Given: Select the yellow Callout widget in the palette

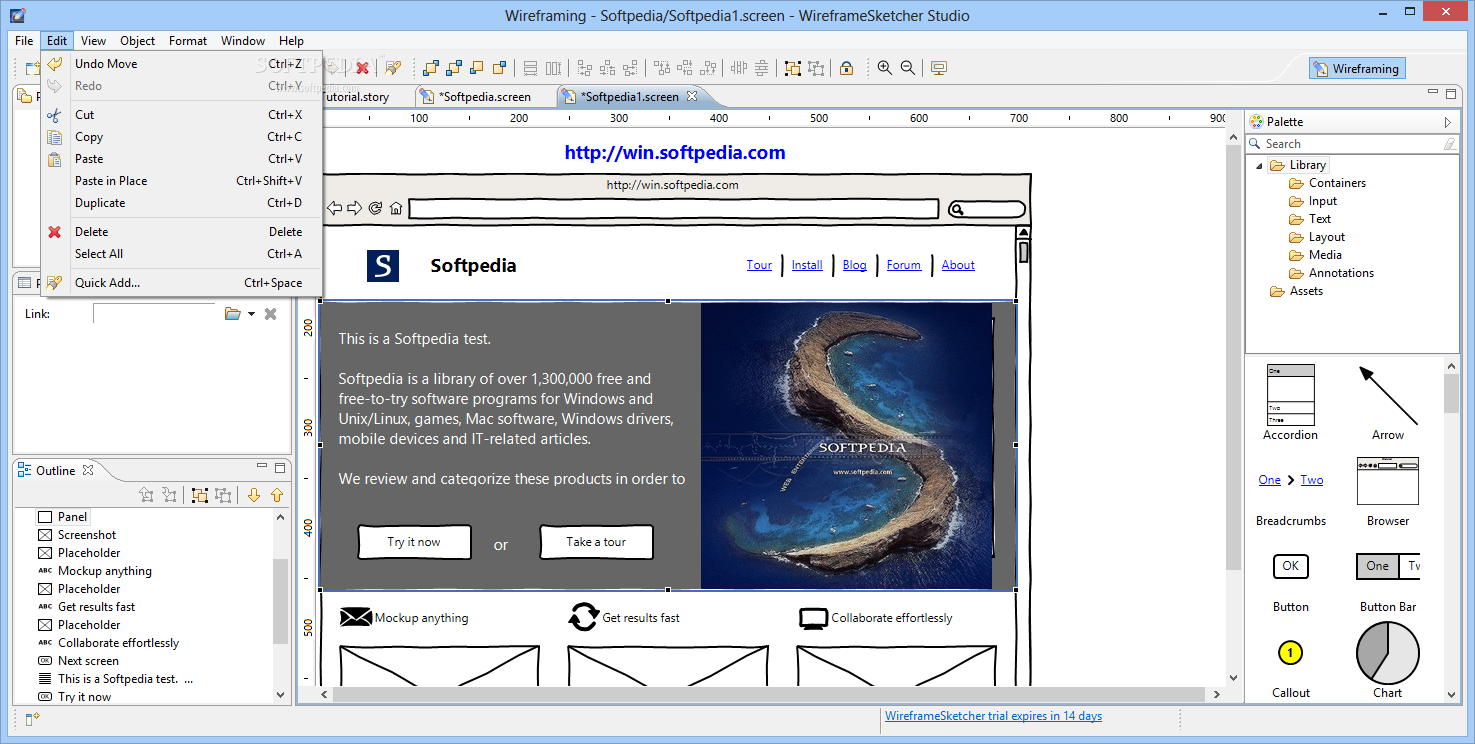Looking at the screenshot, I should click(x=1290, y=669).
